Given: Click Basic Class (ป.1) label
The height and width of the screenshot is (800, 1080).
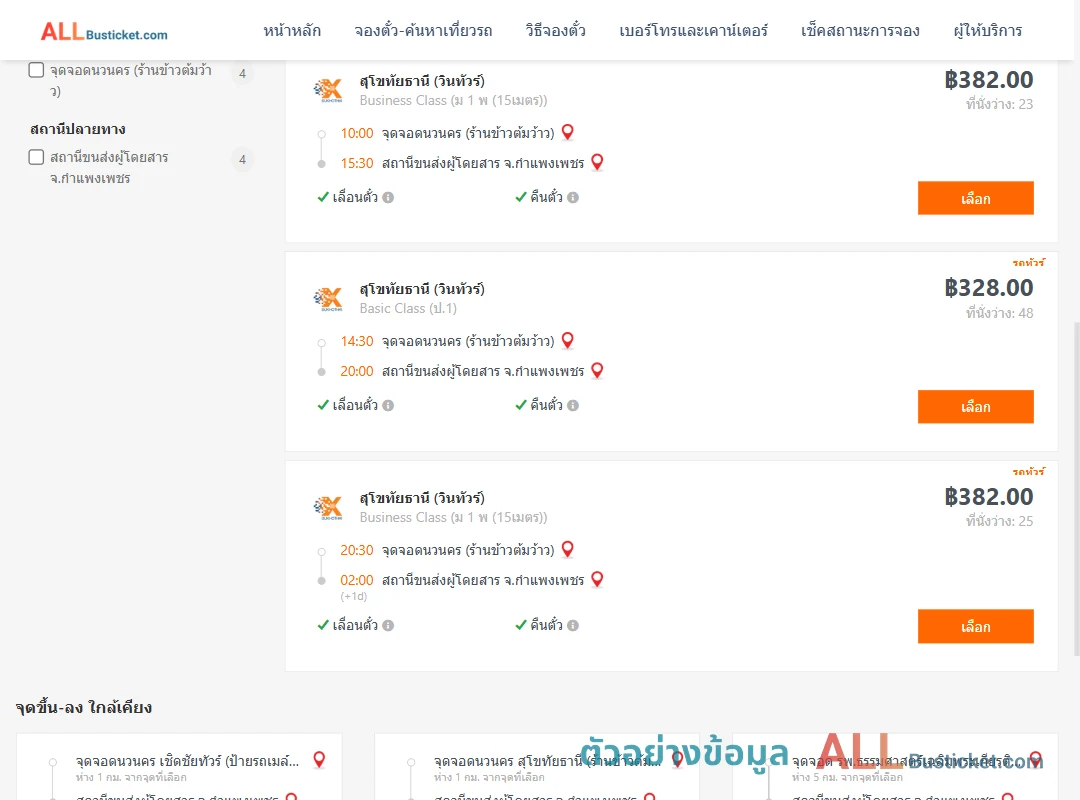Looking at the screenshot, I should click(x=408, y=309).
